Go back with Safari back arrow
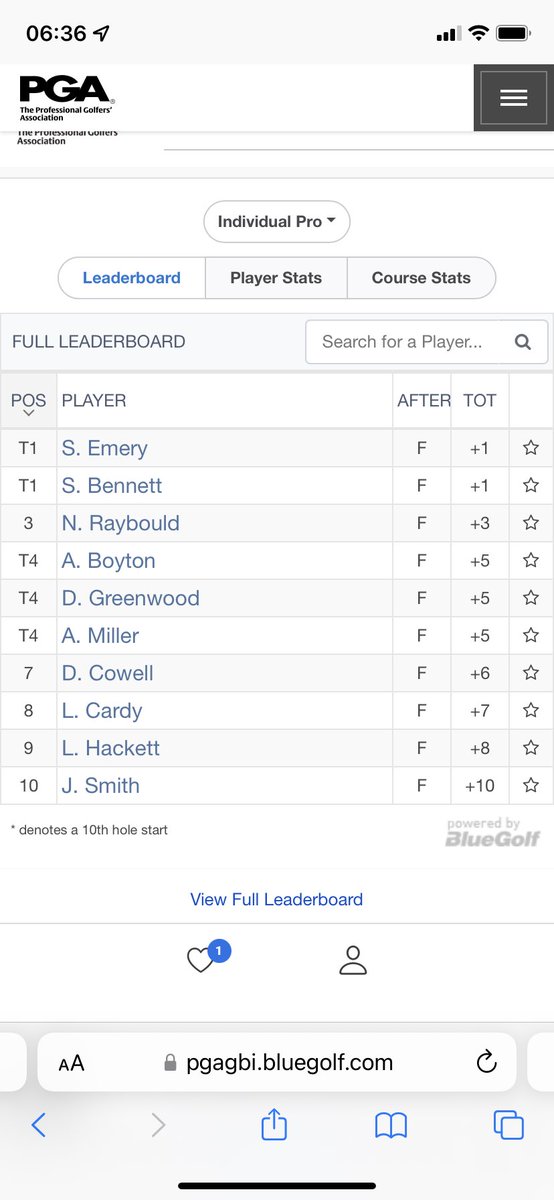This screenshot has width=554, height=1200. click(x=38, y=1125)
